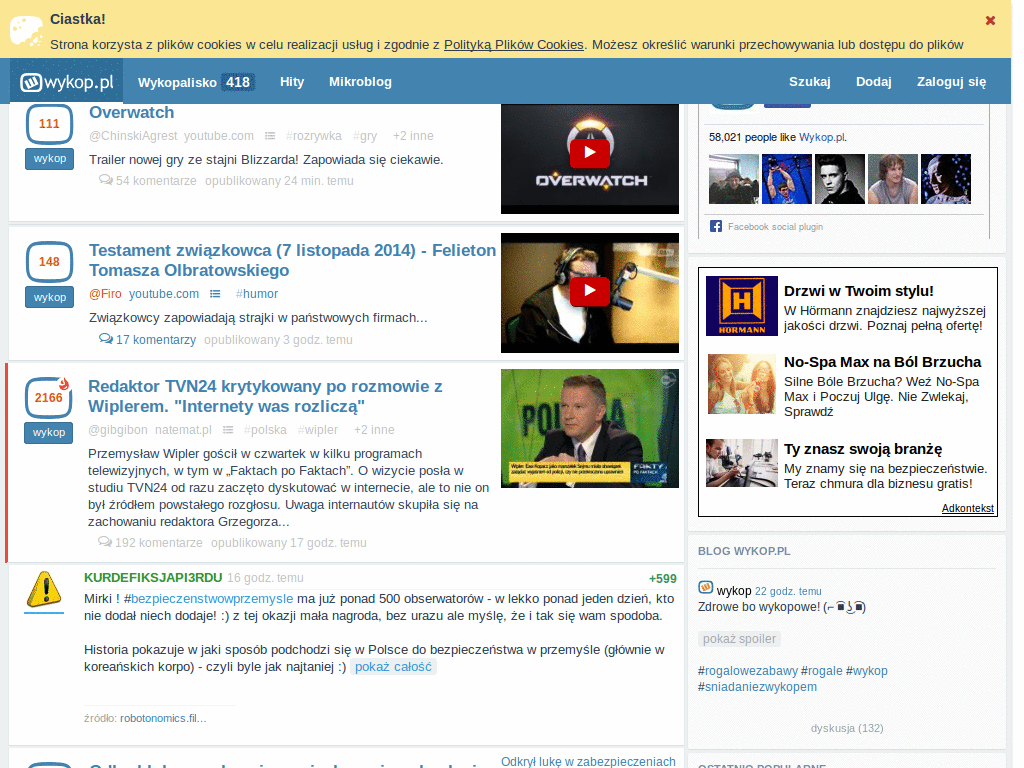The width and height of the screenshot is (1024, 768).
Task: Click the Adkontekst link
Action: (967, 508)
